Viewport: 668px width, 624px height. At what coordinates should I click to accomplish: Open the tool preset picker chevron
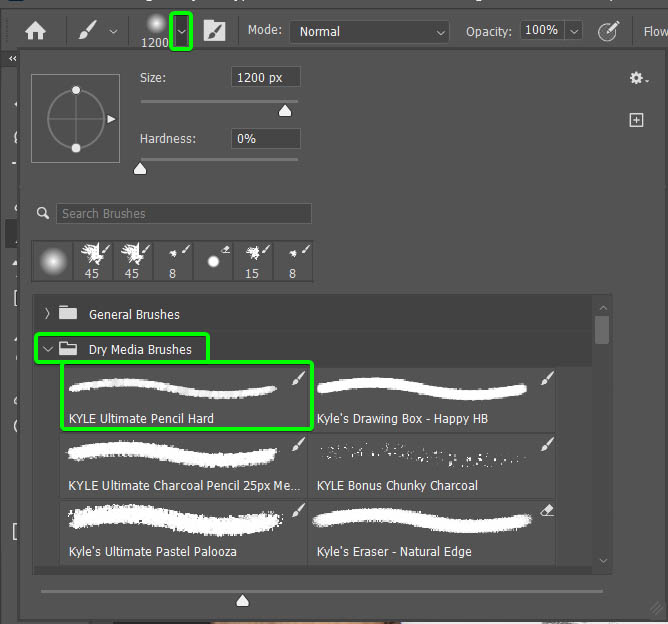(113, 32)
